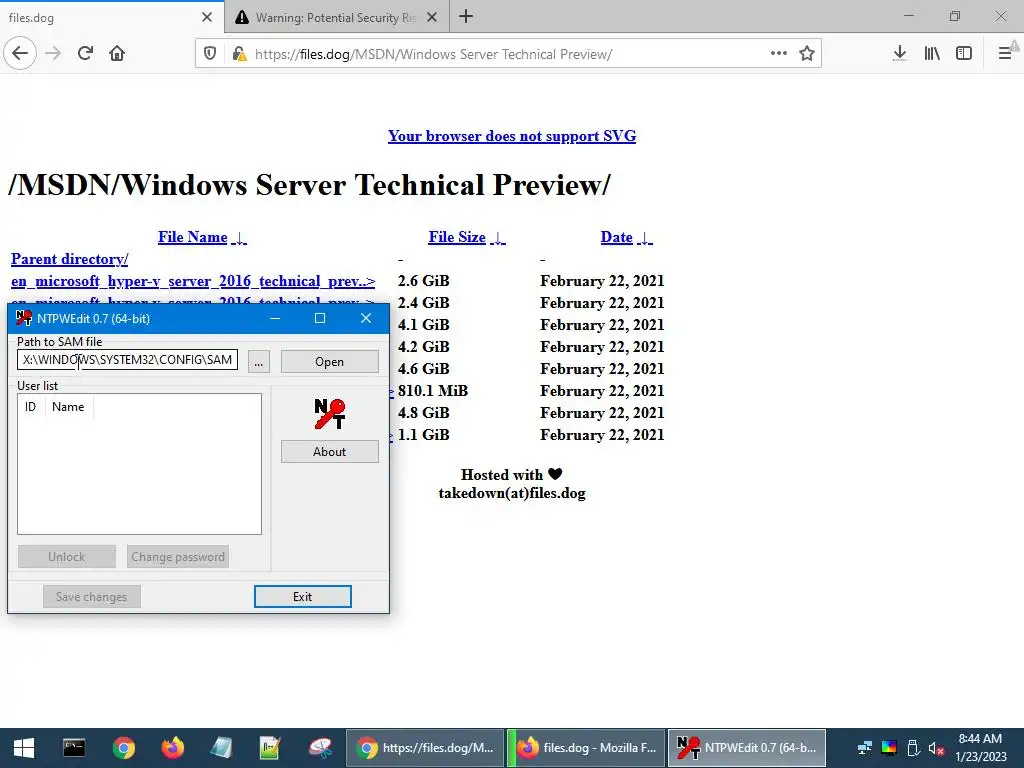Click the insecure connection padlock icon
Viewport: 1024px width, 768px height.
[240, 54]
